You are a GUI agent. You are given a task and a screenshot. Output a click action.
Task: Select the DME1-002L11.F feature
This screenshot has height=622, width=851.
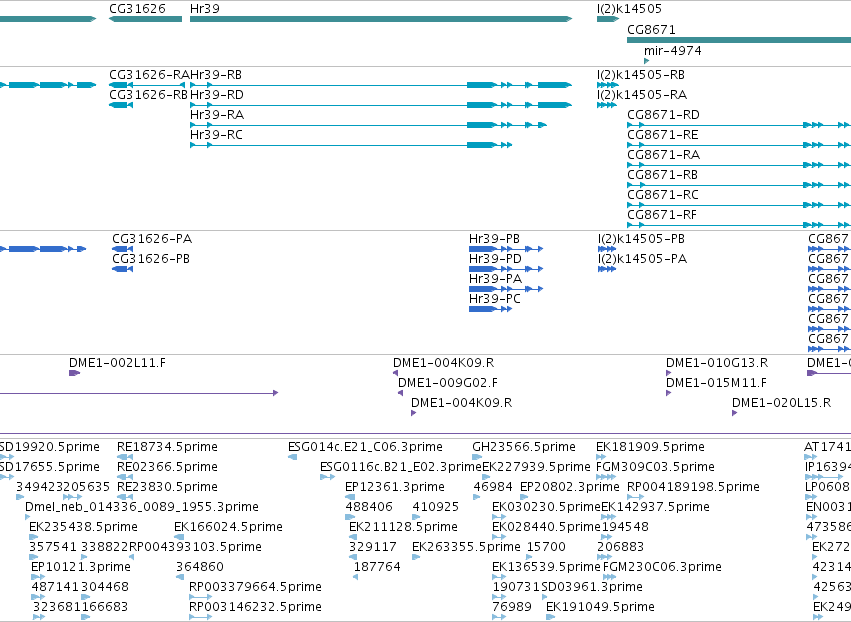point(117,363)
